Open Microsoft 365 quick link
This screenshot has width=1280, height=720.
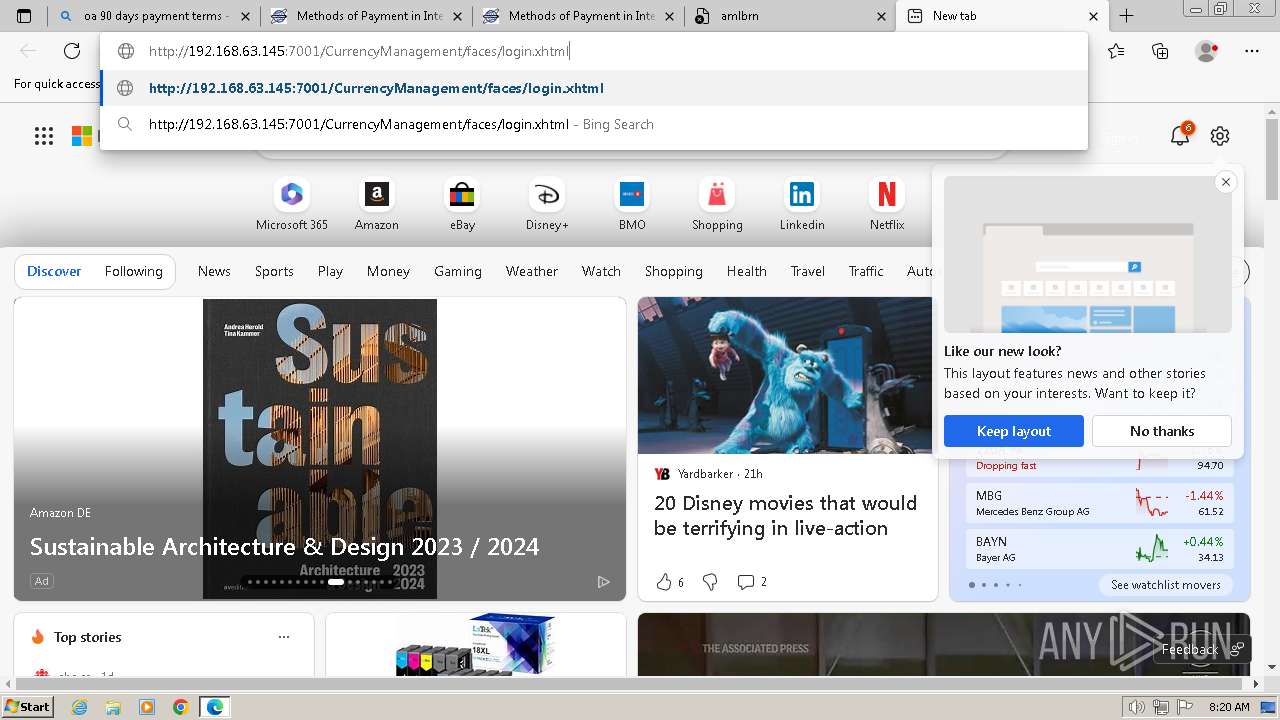tap(292, 205)
